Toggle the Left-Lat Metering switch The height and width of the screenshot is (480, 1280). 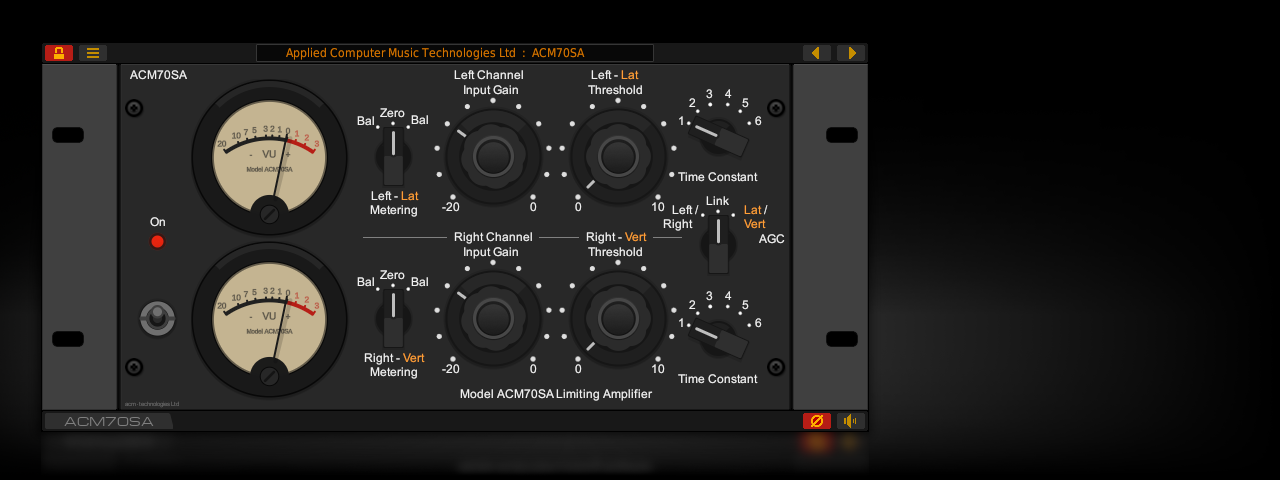[x=394, y=155]
